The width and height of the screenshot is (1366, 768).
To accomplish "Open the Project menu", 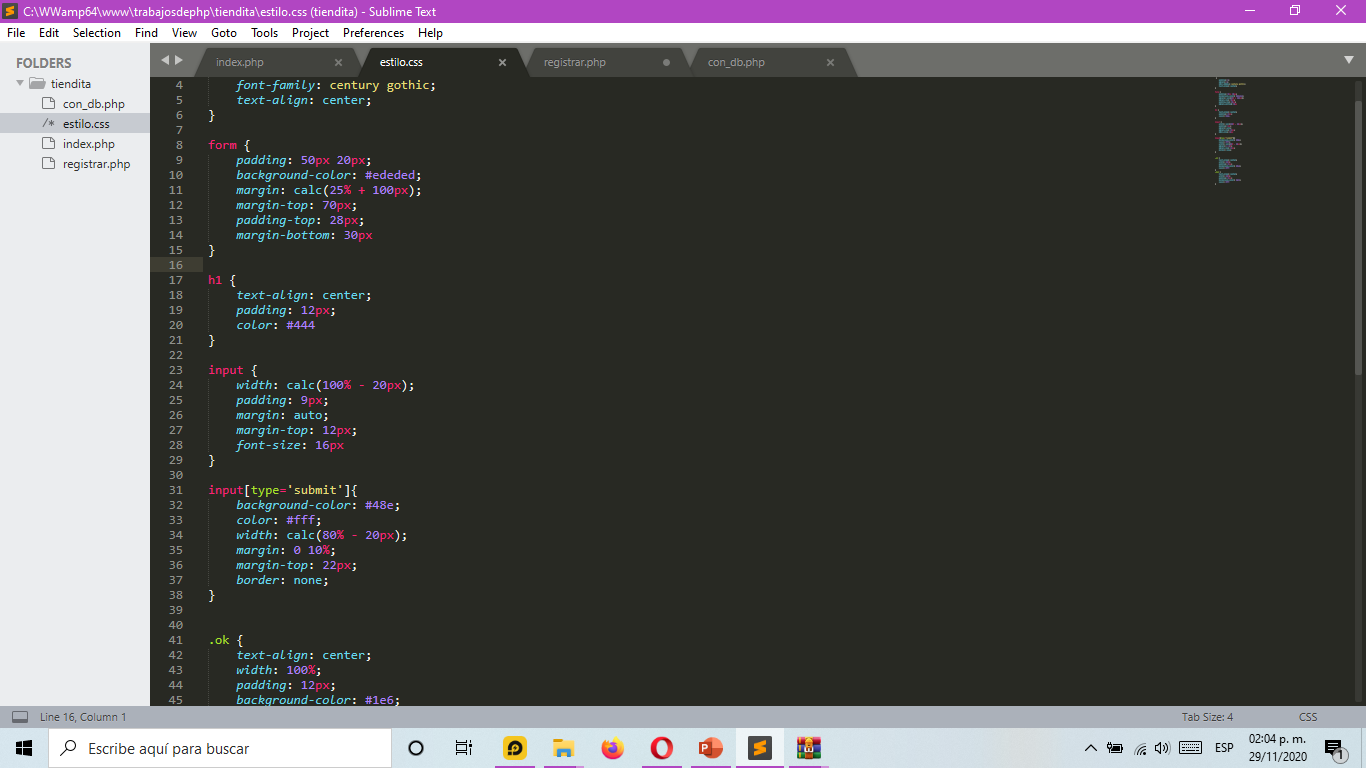I will [310, 32].
